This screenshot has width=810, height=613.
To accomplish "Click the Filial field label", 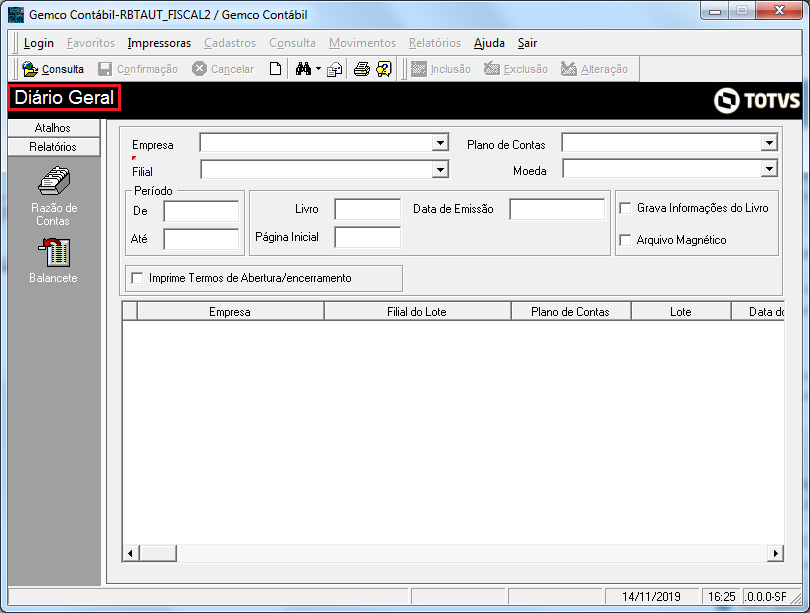I will [x=143, y=171].
